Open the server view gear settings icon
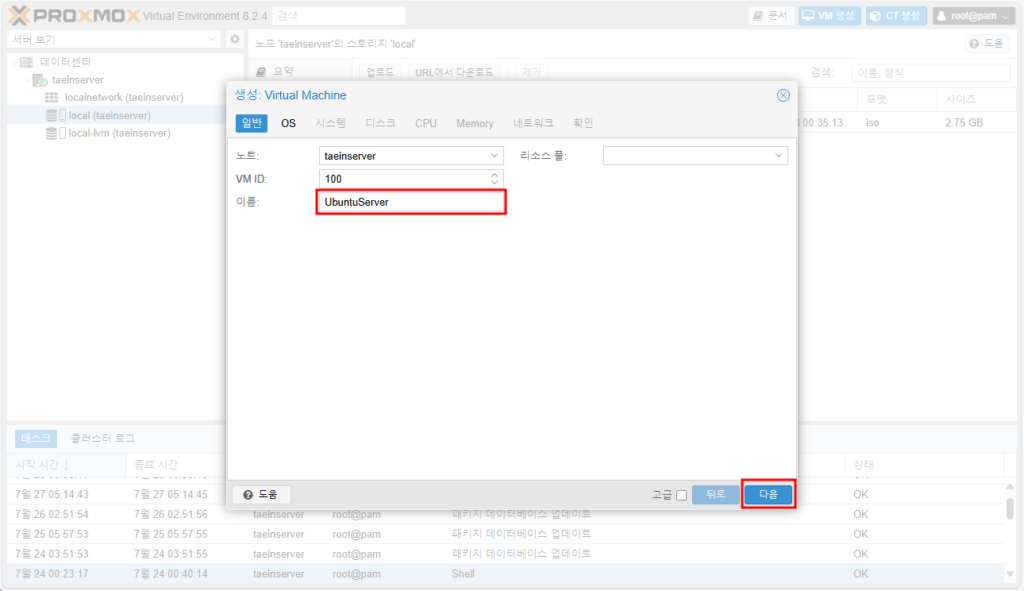Screen dimensions: 1024x591 coord(234,39)
